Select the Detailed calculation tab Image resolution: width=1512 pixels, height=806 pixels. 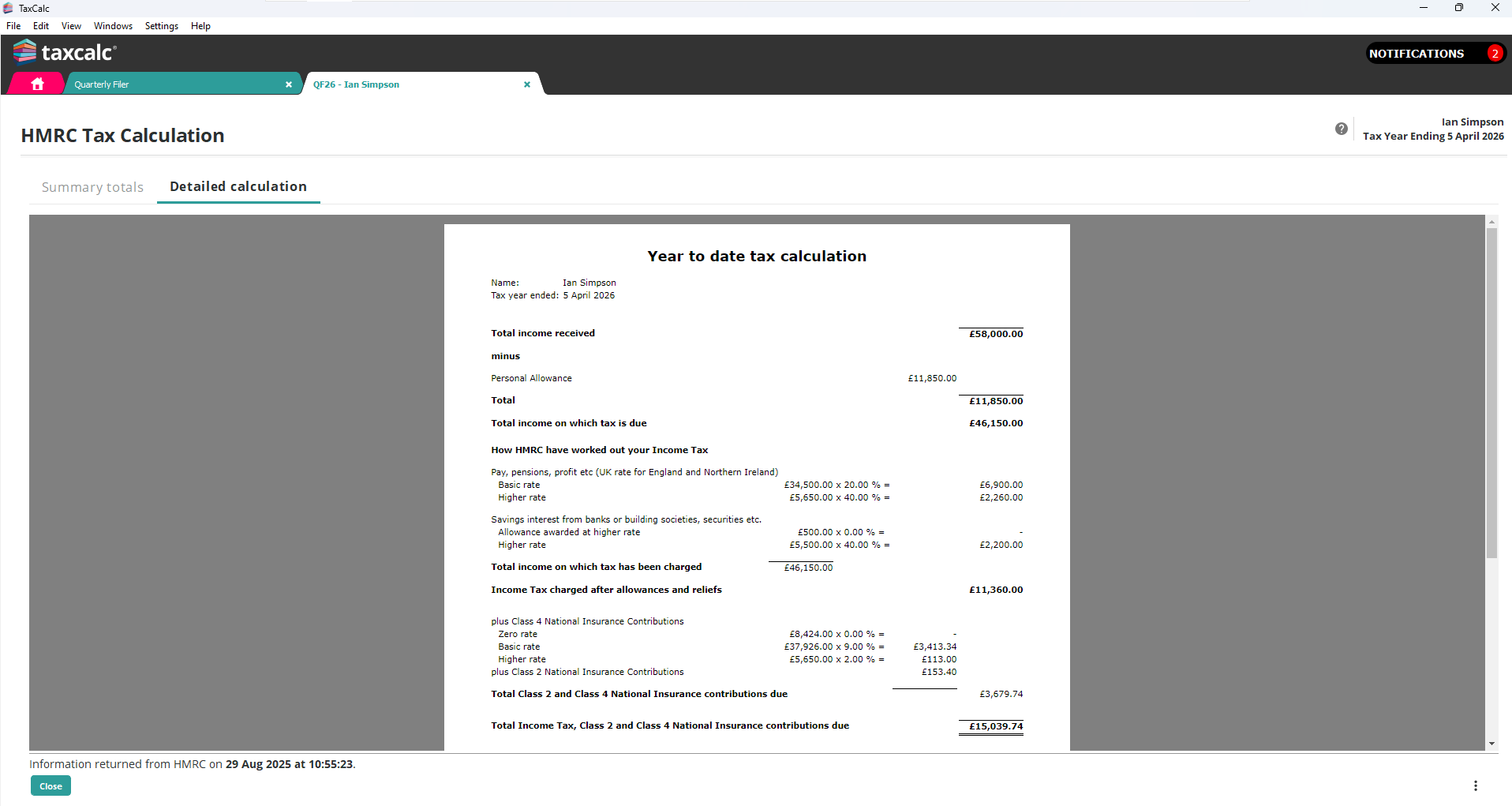pos(238,186)
